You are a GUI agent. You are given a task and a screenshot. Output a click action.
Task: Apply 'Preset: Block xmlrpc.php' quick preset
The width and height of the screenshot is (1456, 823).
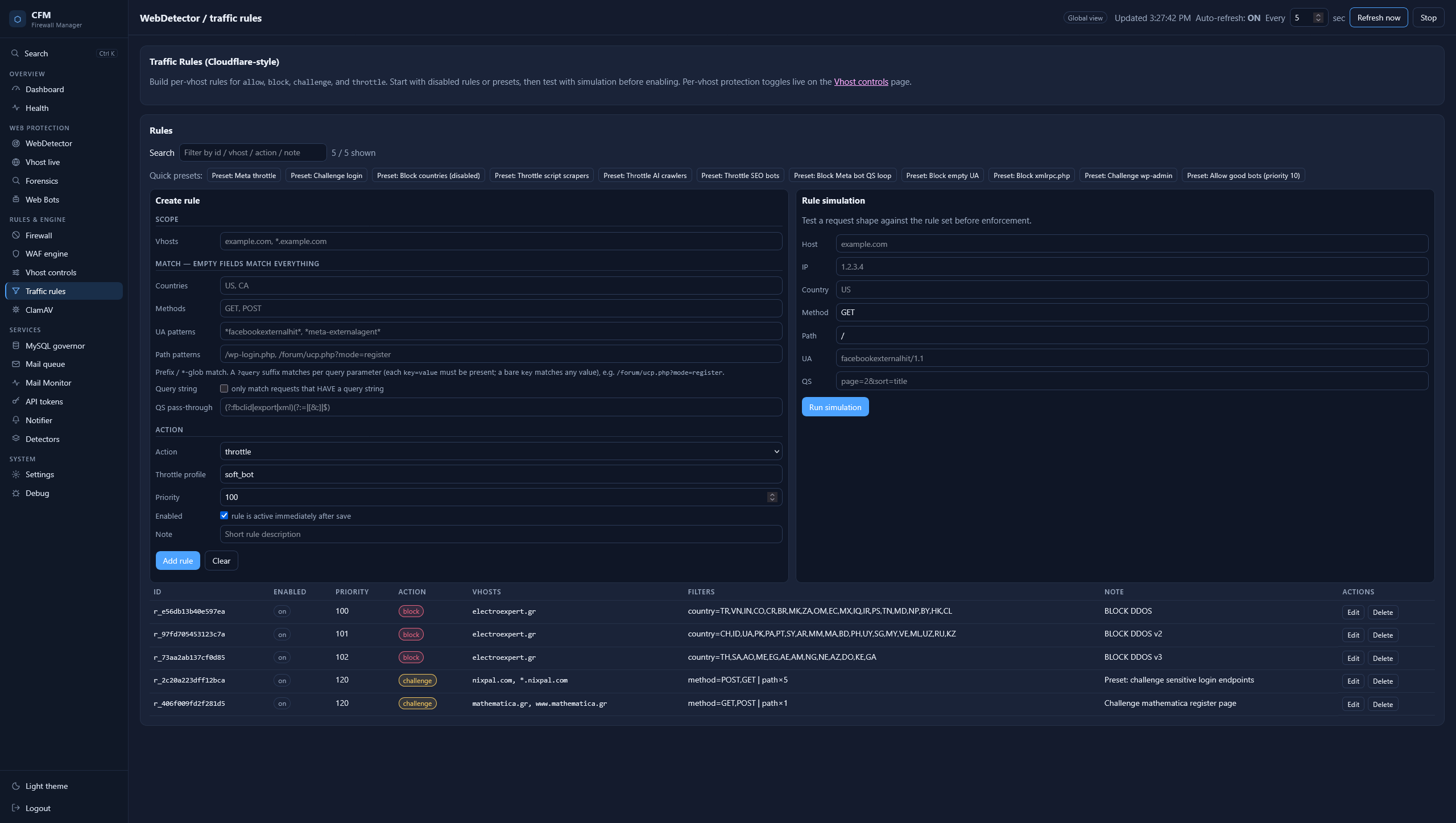point(1031,176)
